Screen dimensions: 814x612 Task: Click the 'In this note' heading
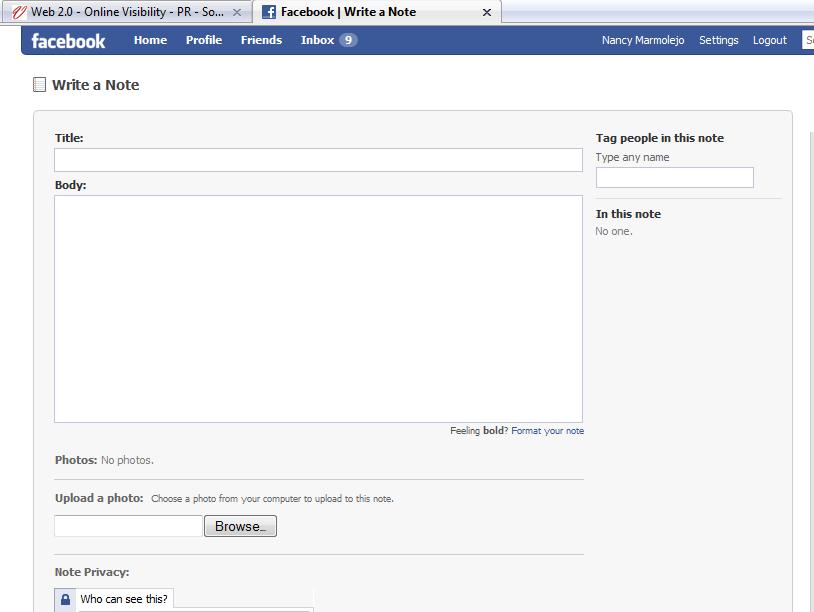click(x=628, y=214)
